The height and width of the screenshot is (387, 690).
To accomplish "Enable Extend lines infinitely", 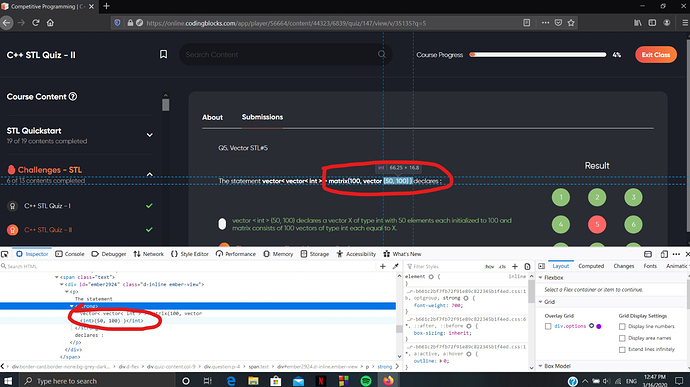I will (x=622, y=350).
